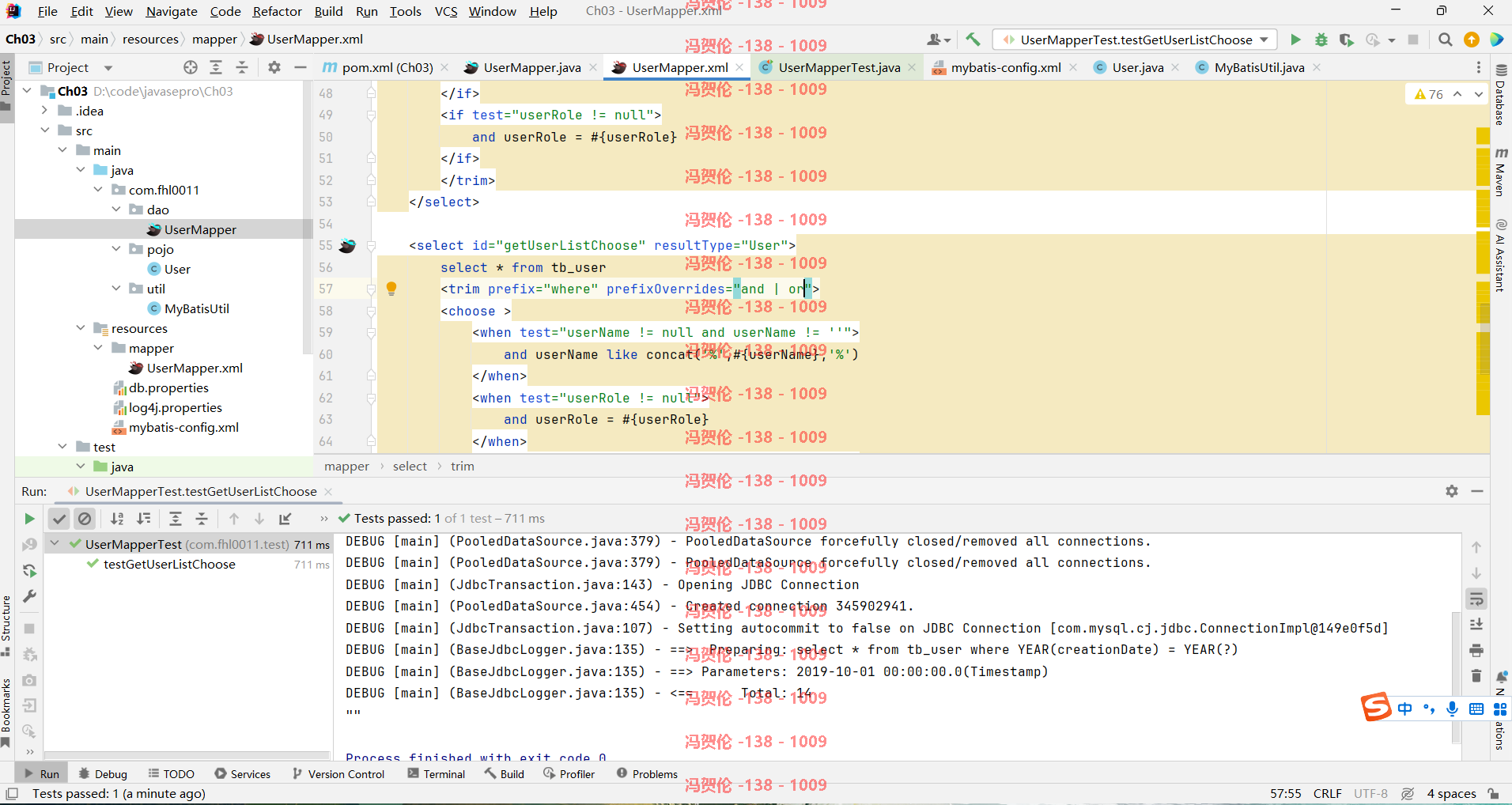
Task: Open the Problems tool window
Action: coord(647,774)
